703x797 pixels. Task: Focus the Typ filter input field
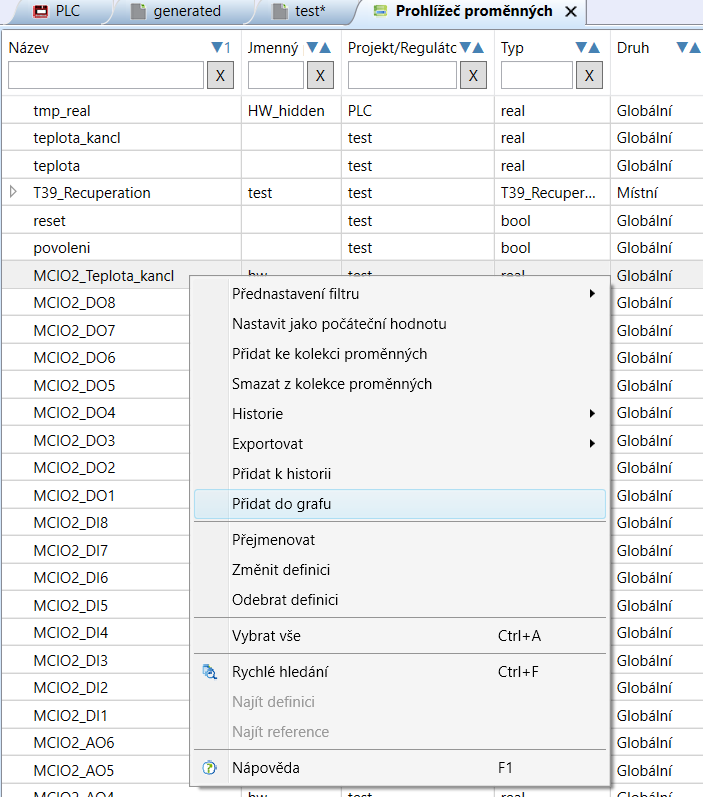tap(537, 76)
